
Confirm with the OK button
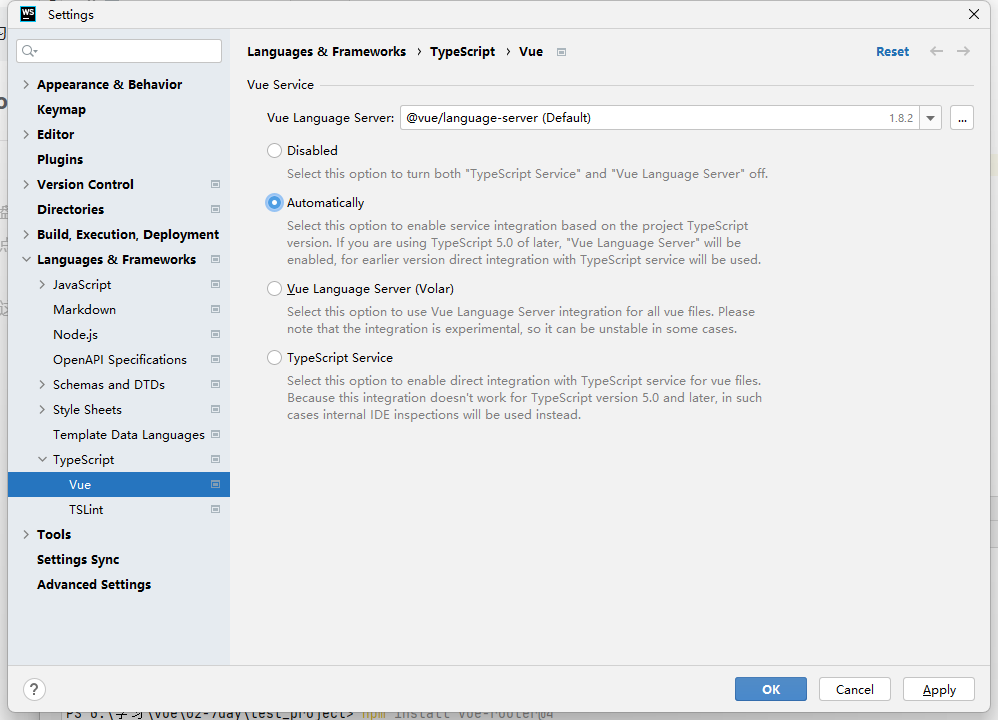(x=771, y=689)
